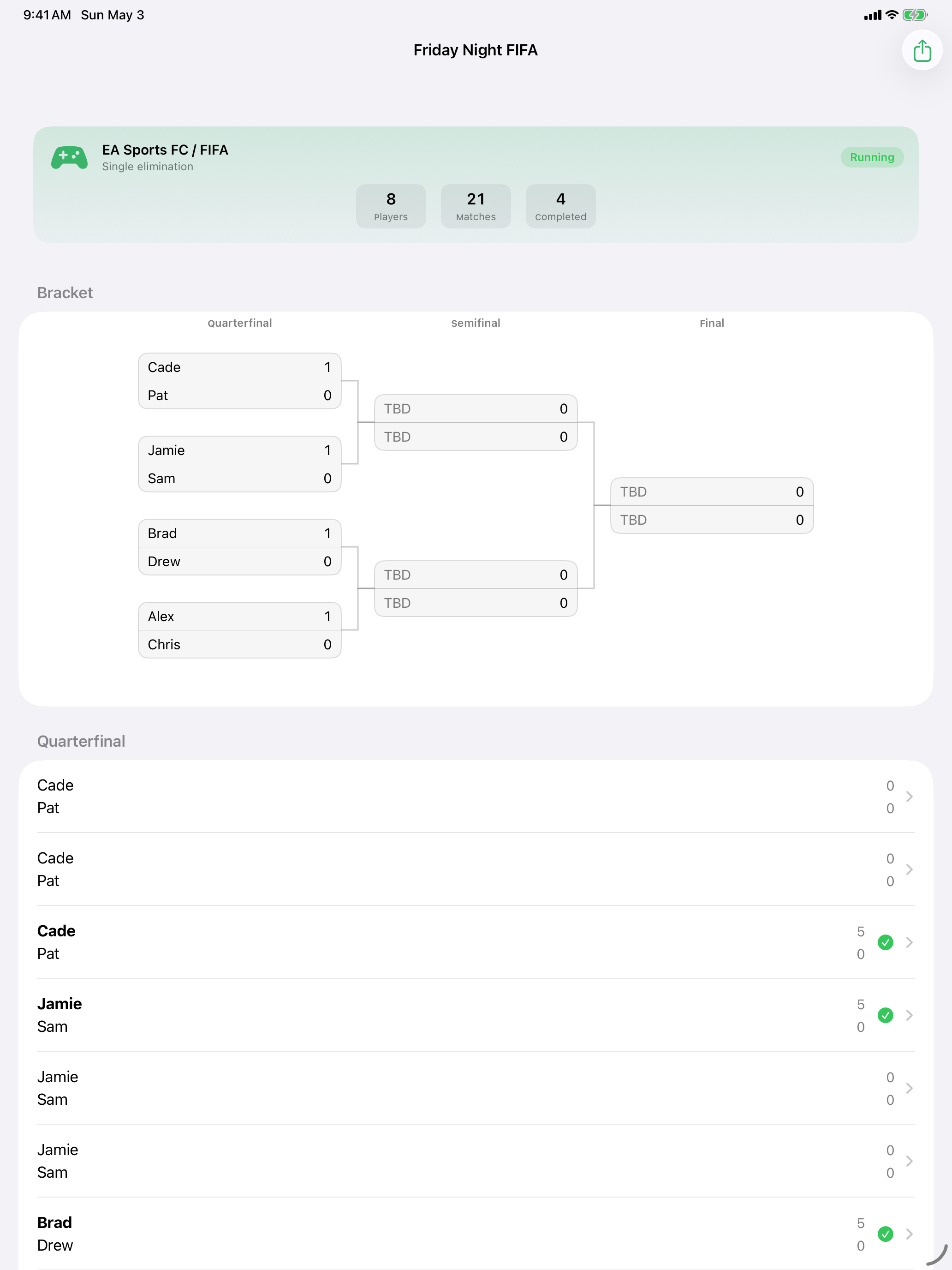Select the Quarterfinal column header in bracket

[x=240, y=323]
